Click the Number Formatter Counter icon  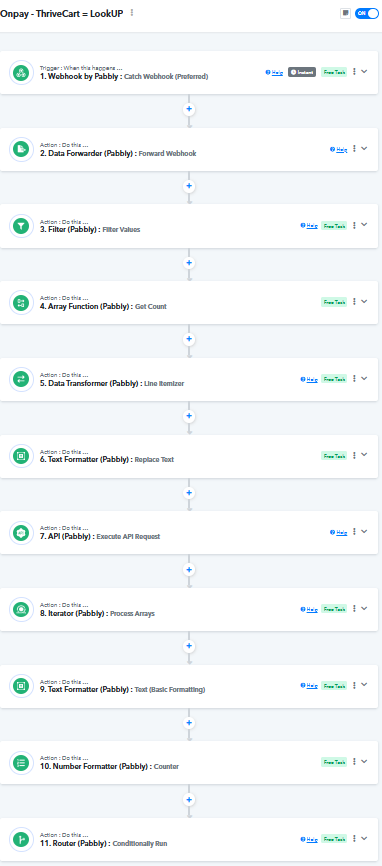(x=22, y=763)
